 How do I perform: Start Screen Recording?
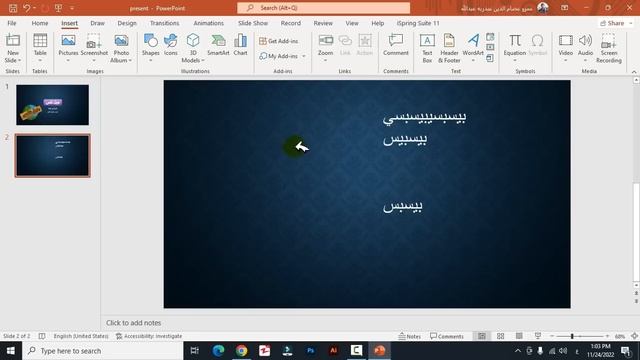coord(609,48)
